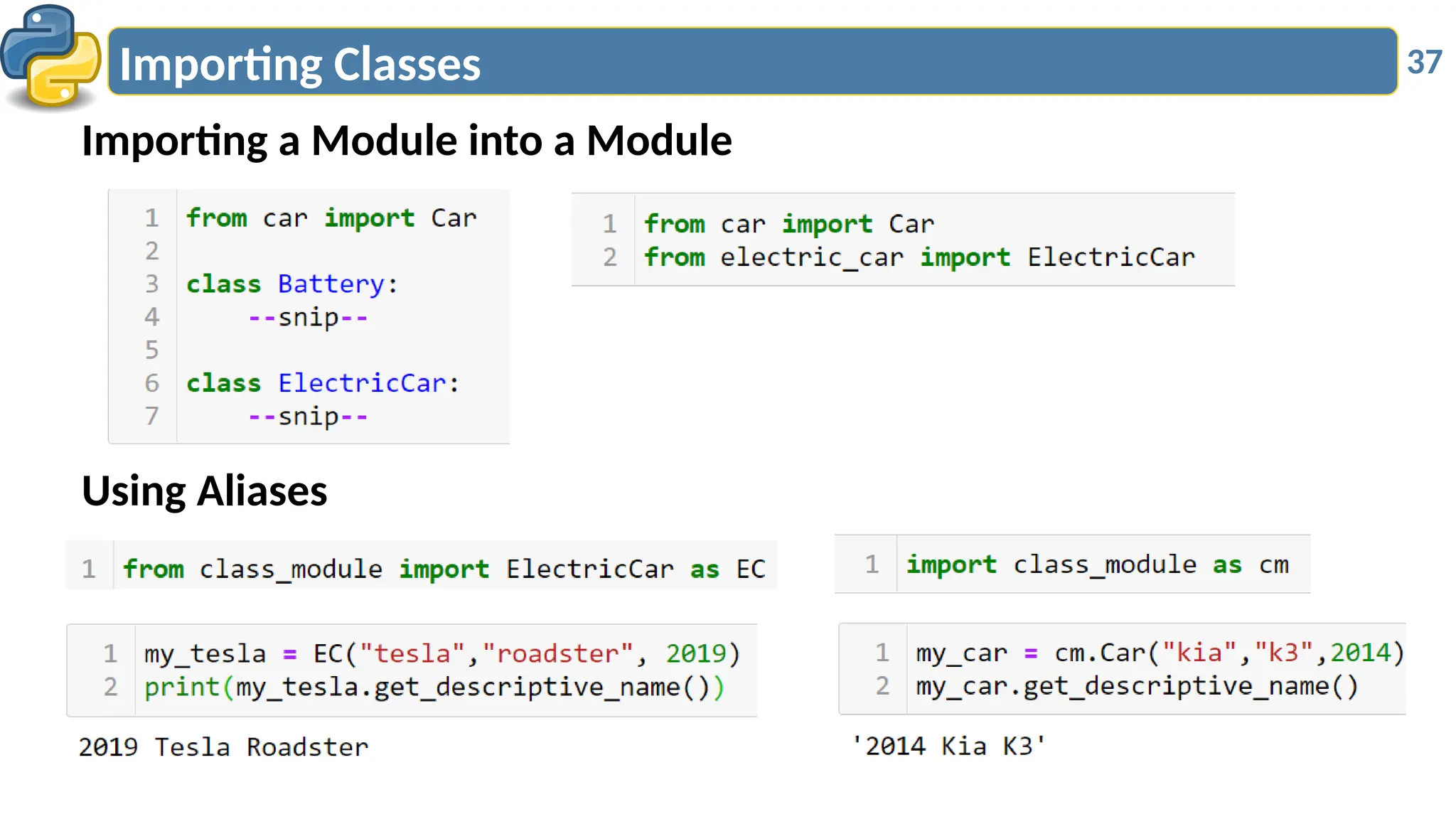Screen dimensions: 1456x819
Task: Click 'print(my_tesla.get_descriptive_name())' line
Action: (434, 687)
